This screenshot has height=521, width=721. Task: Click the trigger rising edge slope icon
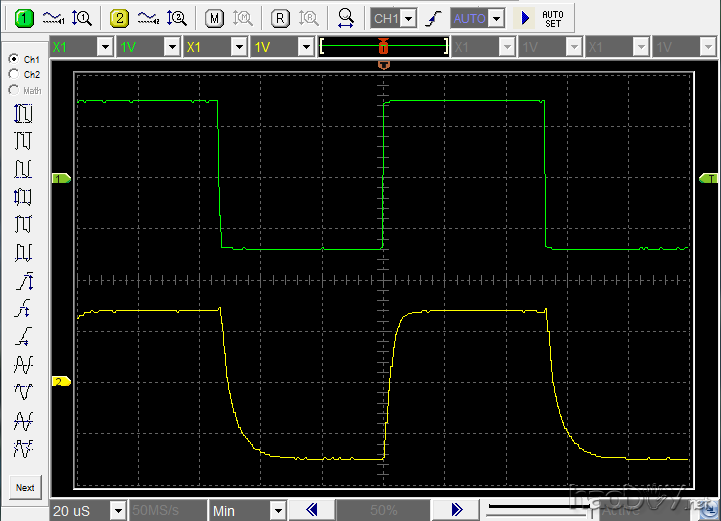point(433,18)
